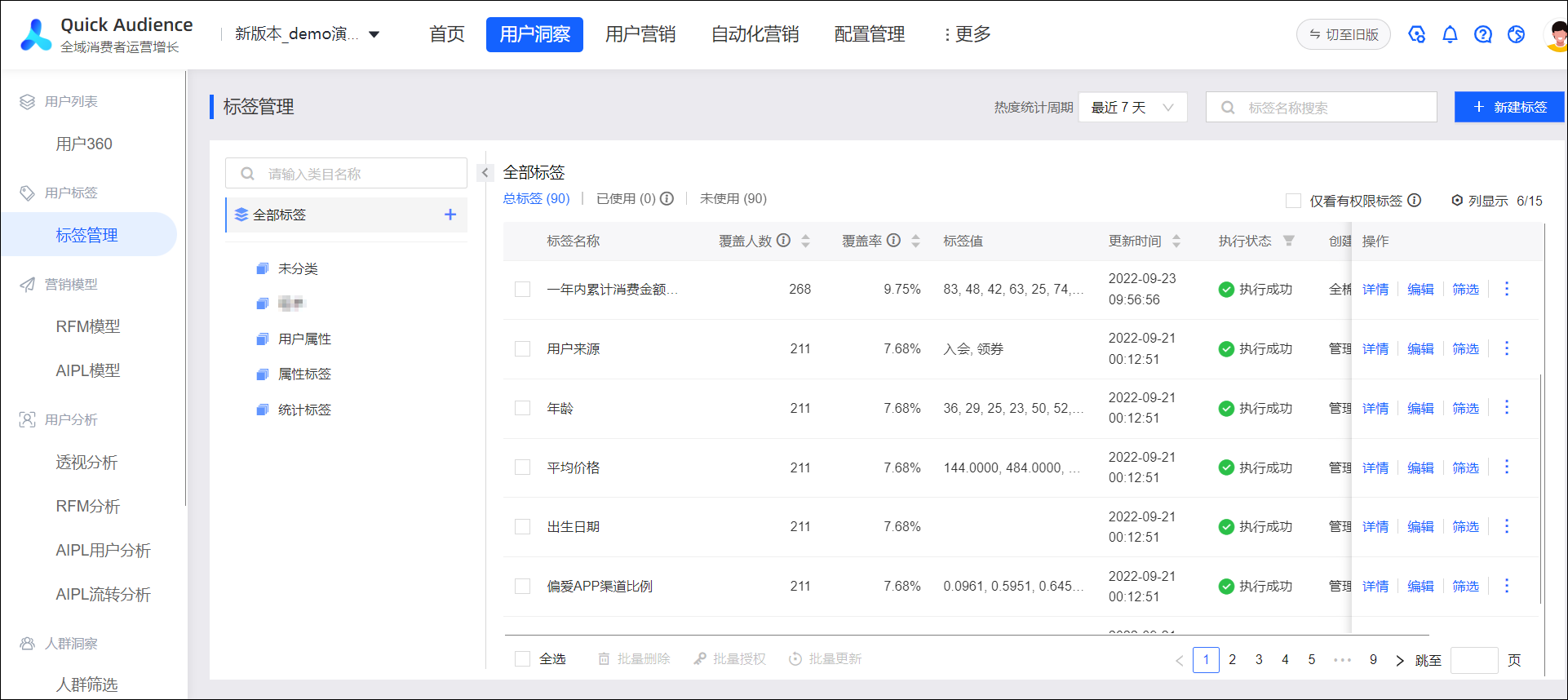1568x700 pixels.
Task: Open the notification bell icon
Action: [1450, 34]
